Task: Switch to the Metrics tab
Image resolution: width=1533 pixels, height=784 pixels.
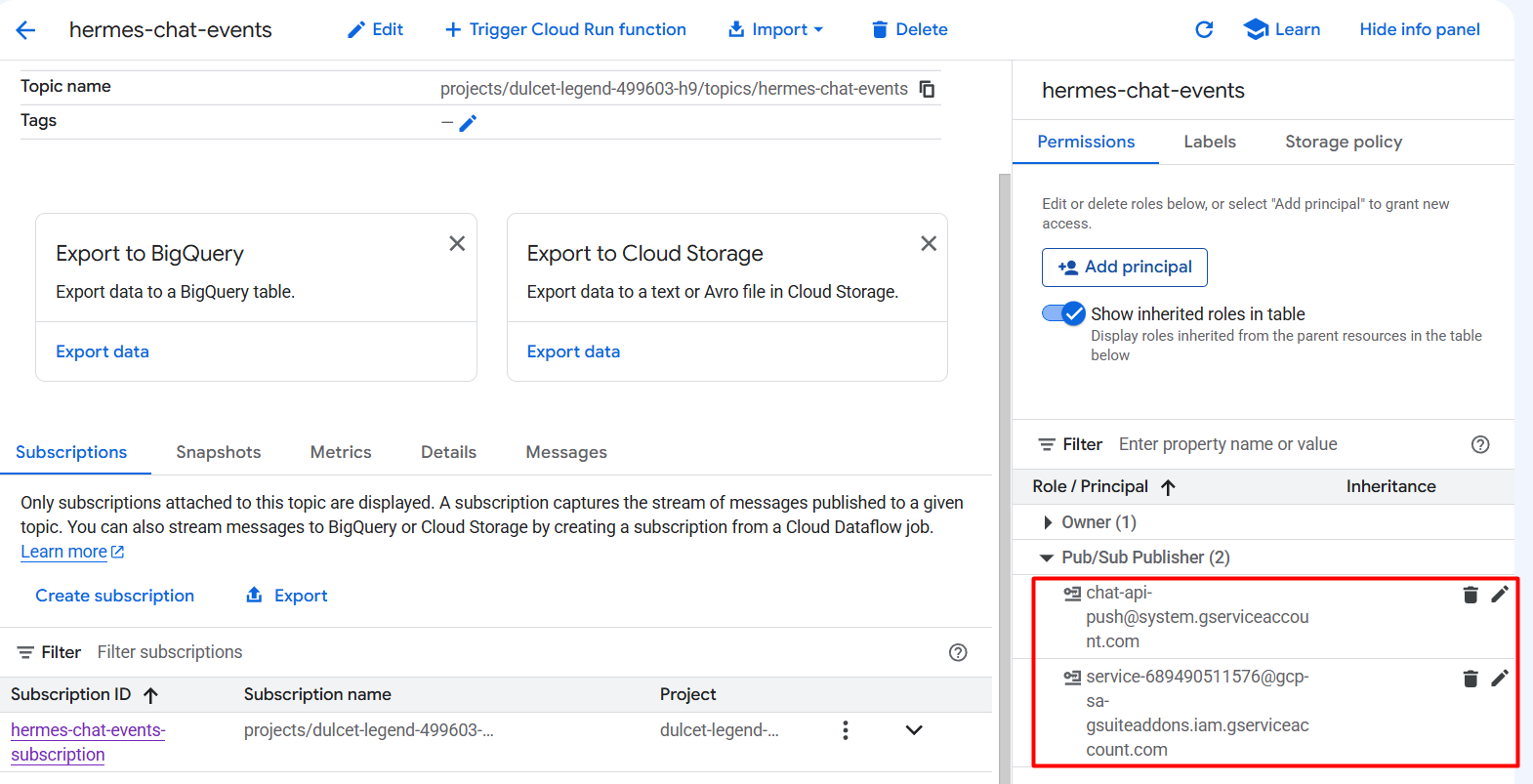Action: click(x=341, y=452)
